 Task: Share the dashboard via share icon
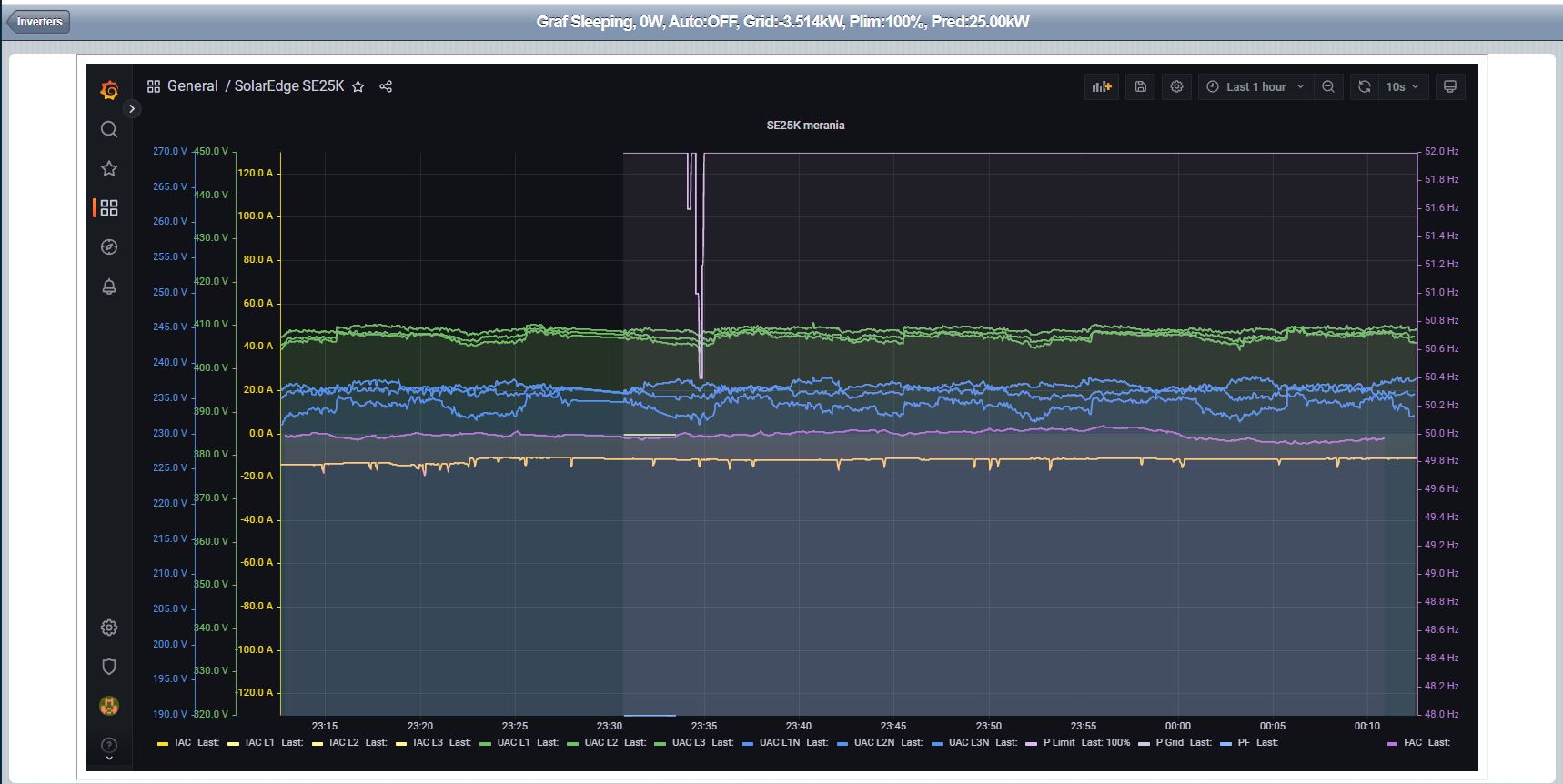pyautogui.click(x=386, y=86)
